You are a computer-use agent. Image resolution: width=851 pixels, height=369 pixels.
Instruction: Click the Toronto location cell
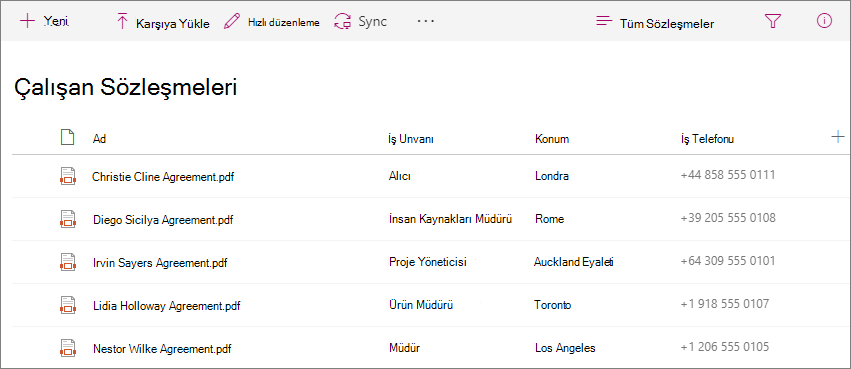pyautogui.click(x=552, y=305)
